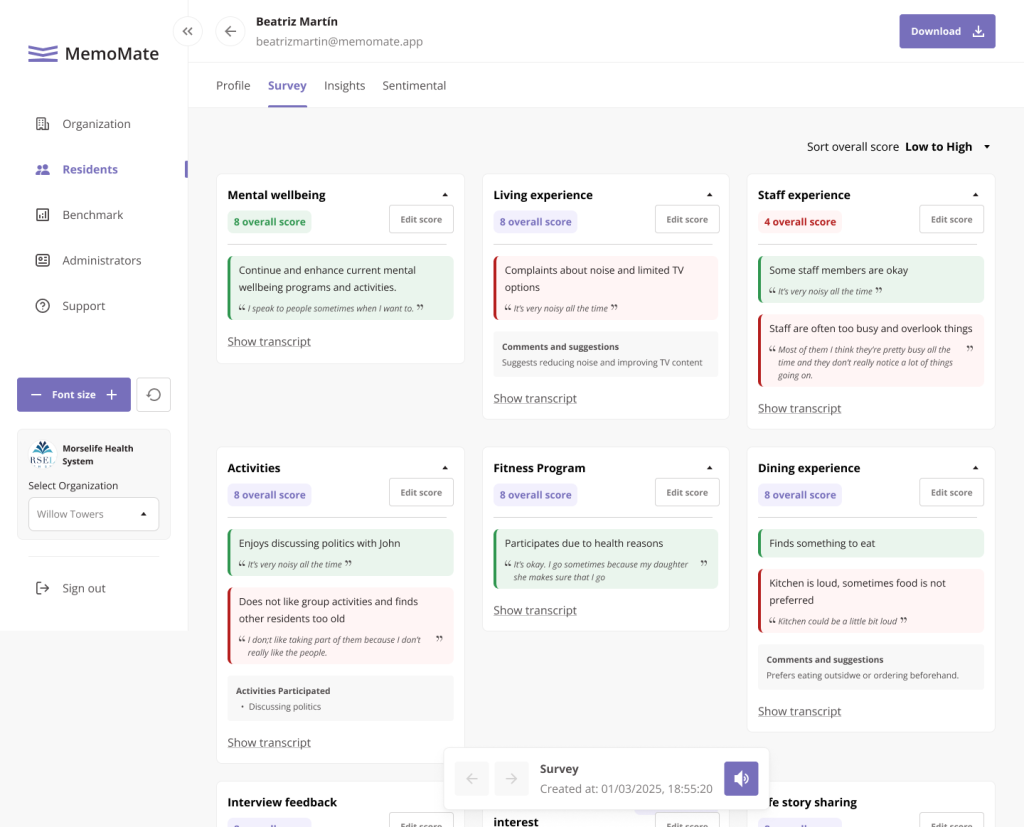
Task: Collapse the sidebar with double chevron icon
Action: [187, 31]
